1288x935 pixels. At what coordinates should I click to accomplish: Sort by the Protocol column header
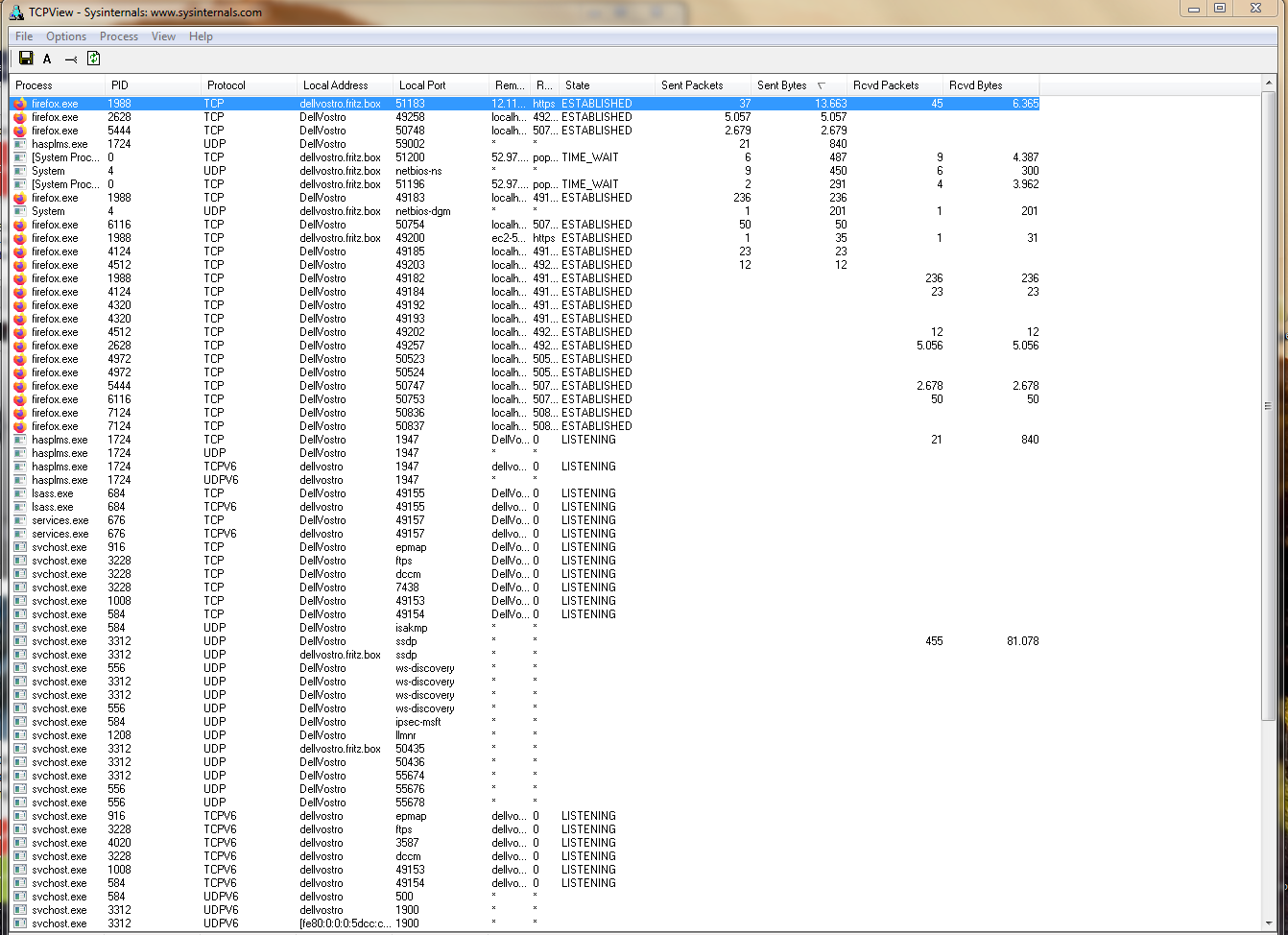click(249, 85)
